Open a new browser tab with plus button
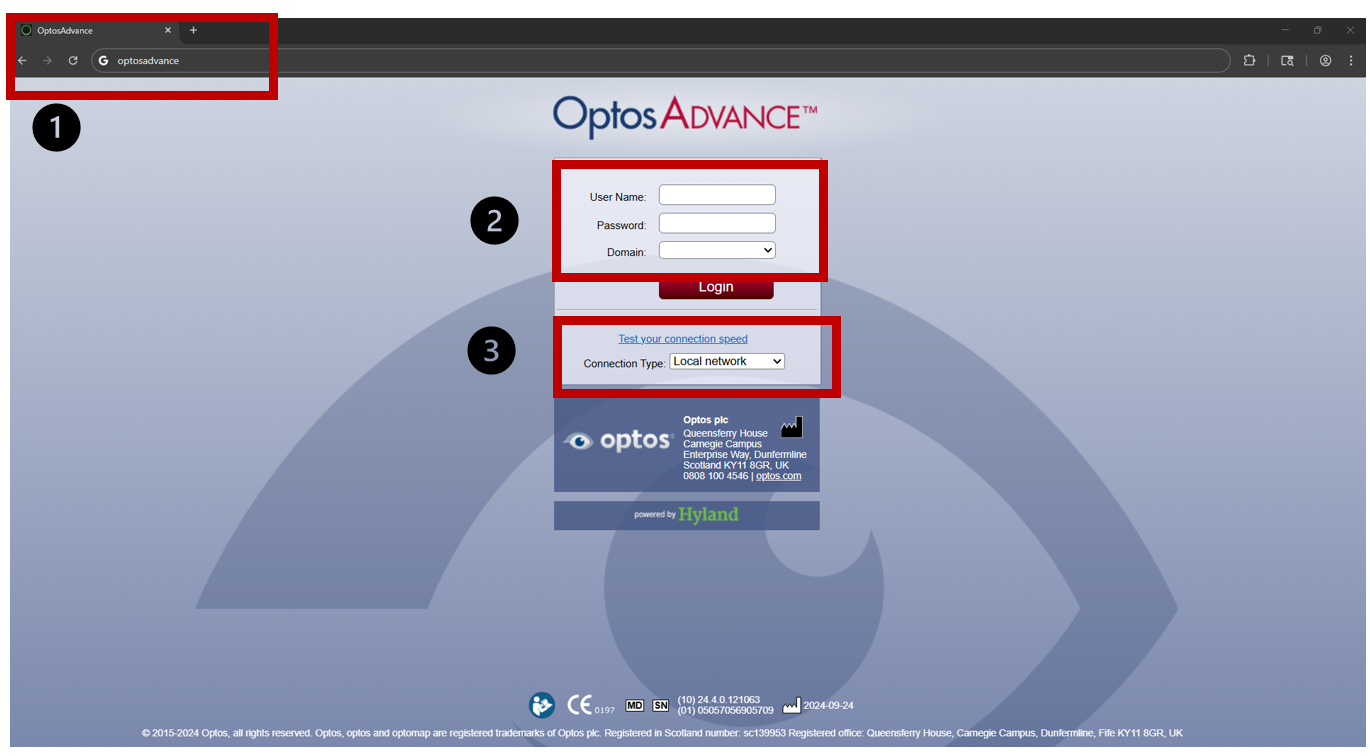Viewport: 1370px width, 756px height. (x=193, y=30)
